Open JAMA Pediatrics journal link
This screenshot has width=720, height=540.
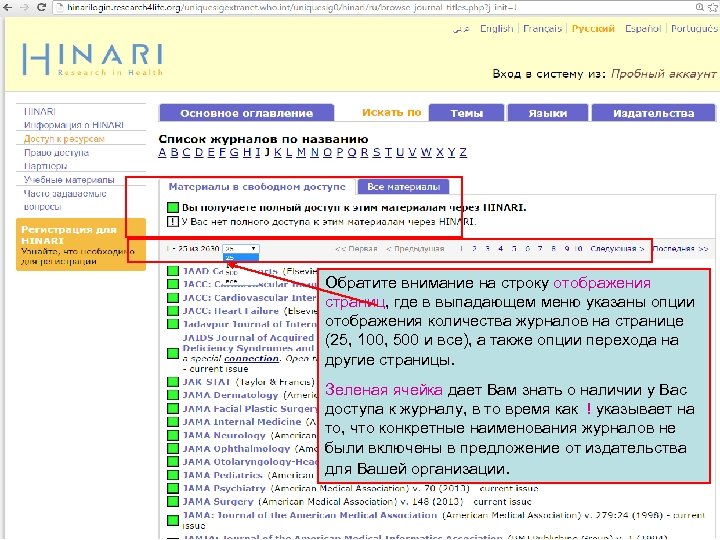tap(222, 475)
